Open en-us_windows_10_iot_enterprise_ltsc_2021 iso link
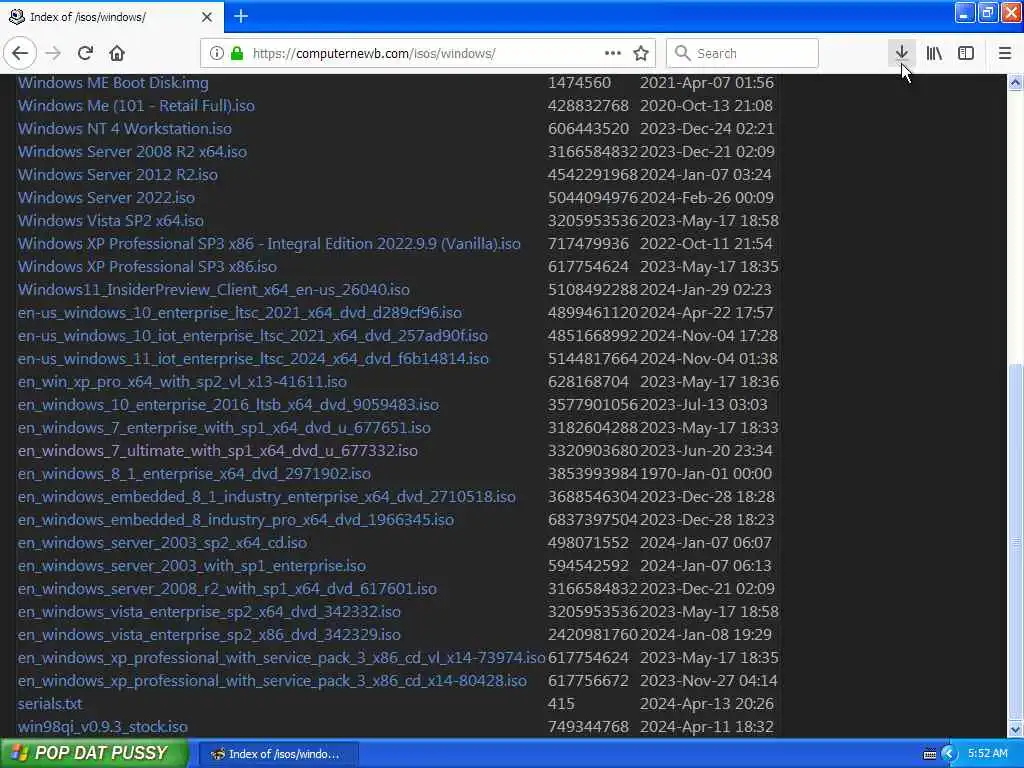 tap(253, 336)
